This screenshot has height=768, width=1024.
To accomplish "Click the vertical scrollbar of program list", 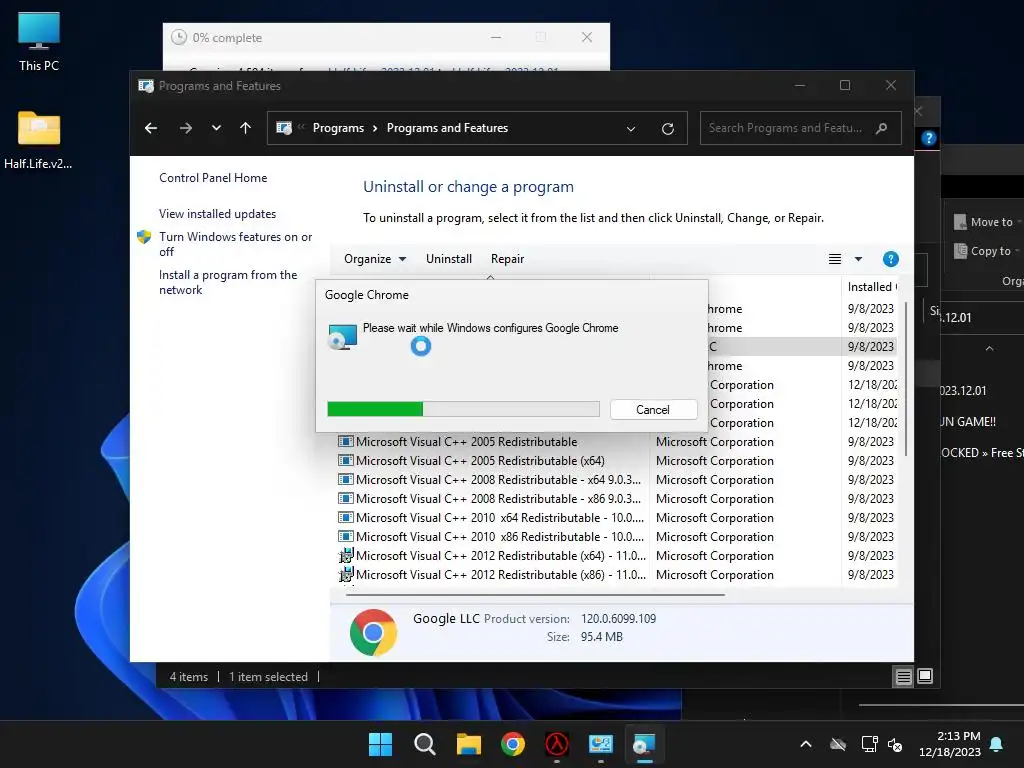I will click(x=905, y=379).
